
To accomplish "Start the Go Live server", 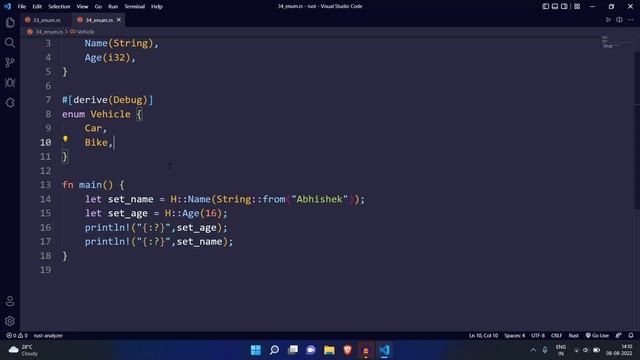I will 597,336.
